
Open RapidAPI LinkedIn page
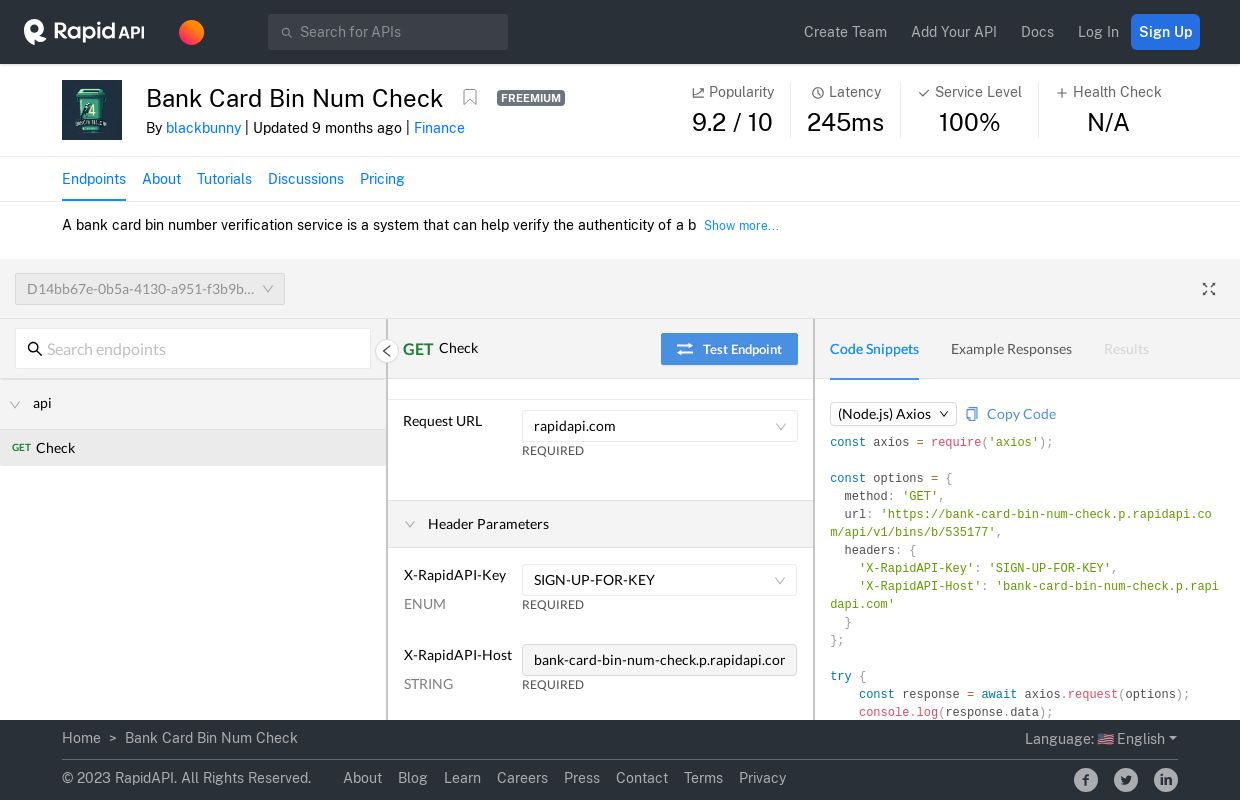(1166, 780)
